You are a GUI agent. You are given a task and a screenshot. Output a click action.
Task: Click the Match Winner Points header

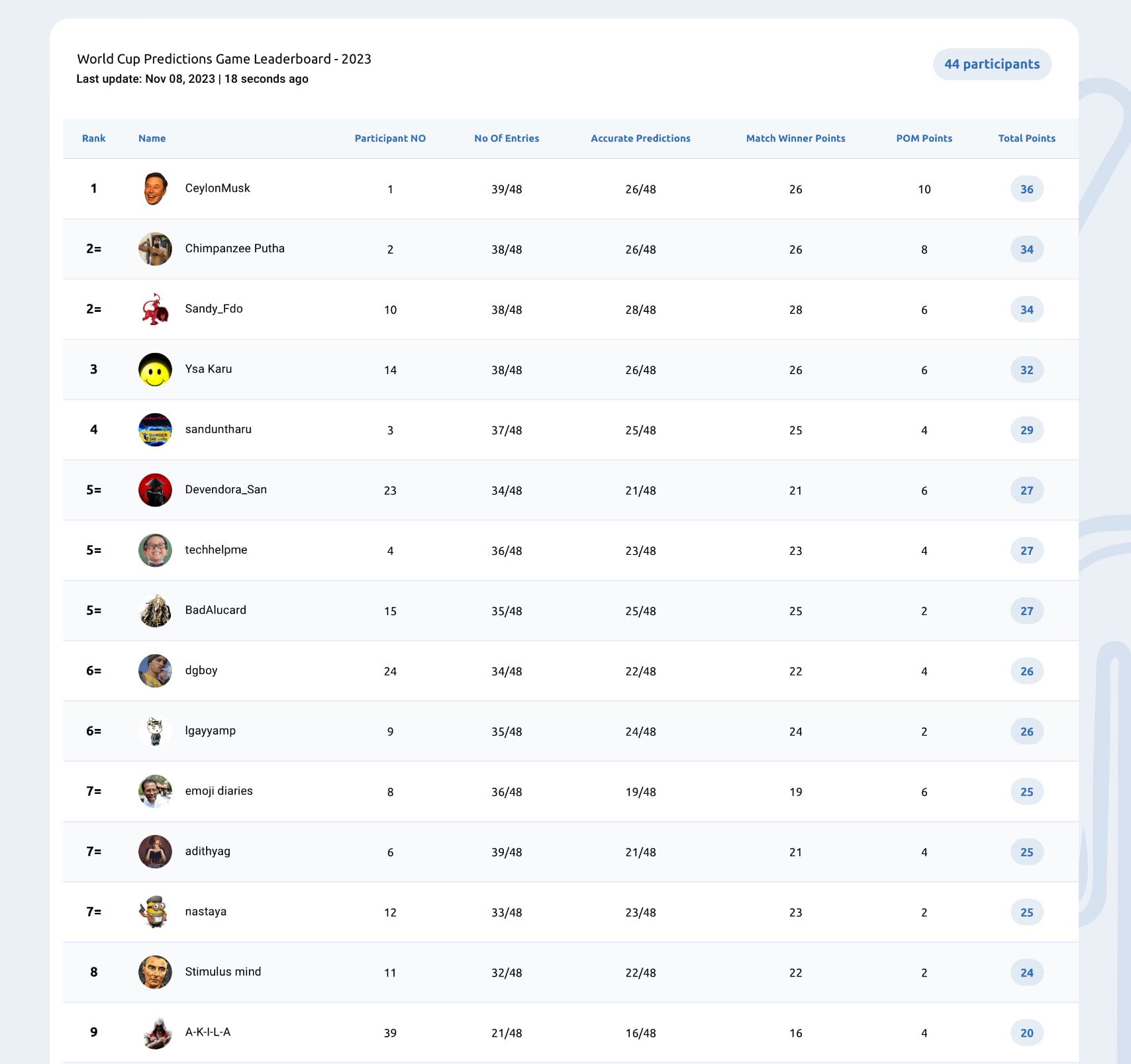795,138
